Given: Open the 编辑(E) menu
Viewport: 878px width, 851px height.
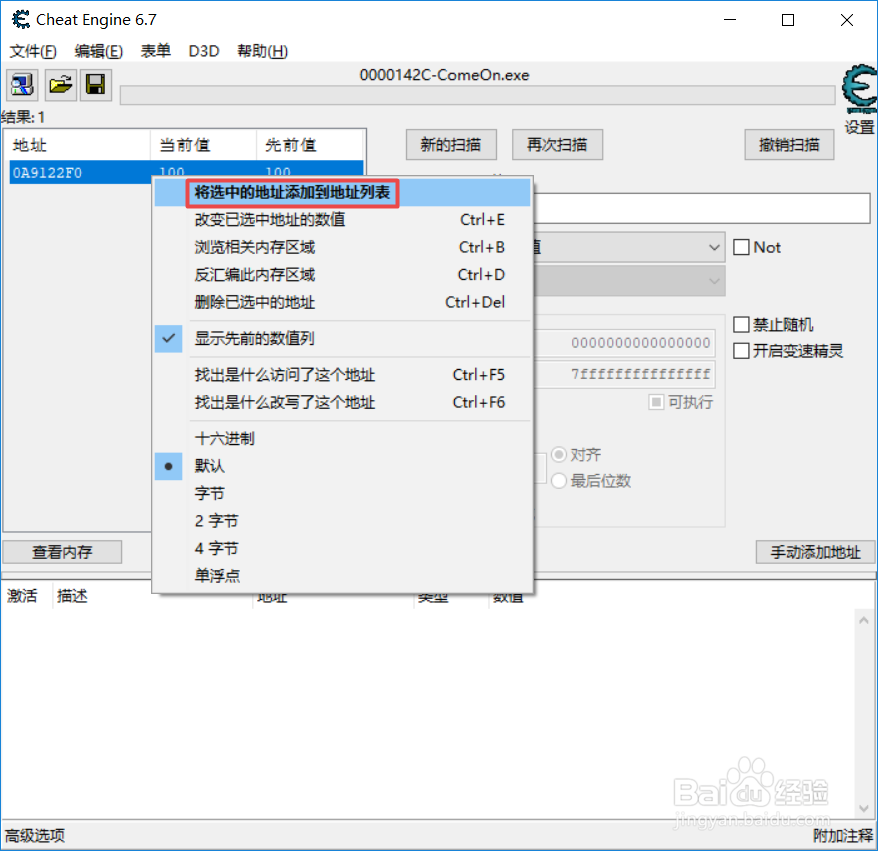Looking at the screenshot, I should tap(99, 52).
